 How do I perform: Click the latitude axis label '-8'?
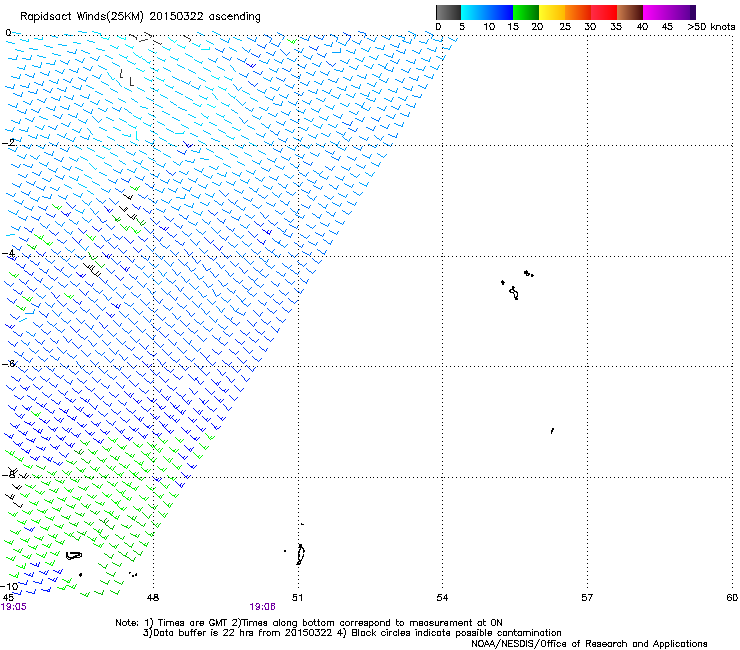pyautogui.click(x=8, y=474)
